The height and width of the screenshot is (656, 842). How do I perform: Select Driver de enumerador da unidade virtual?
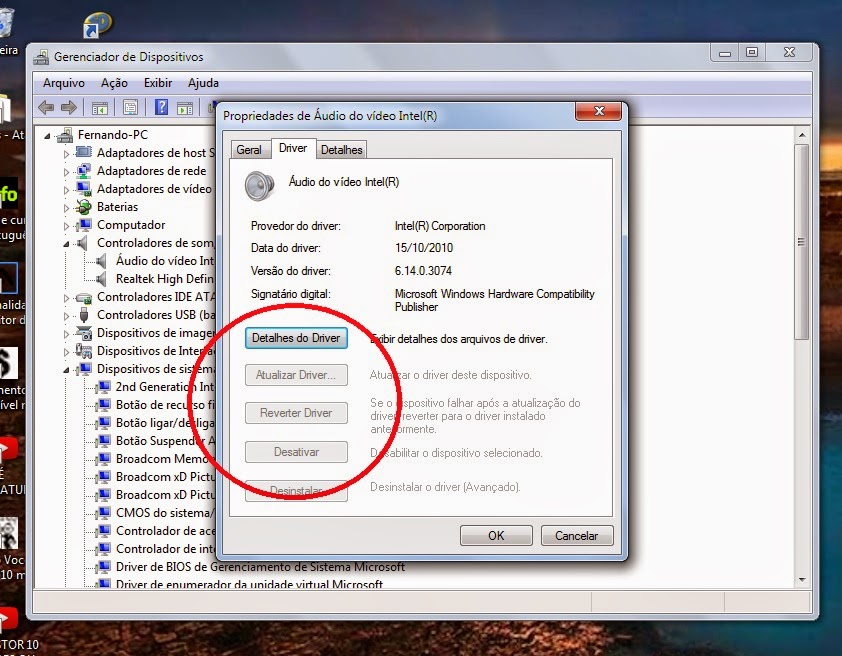tap(250, 584)
